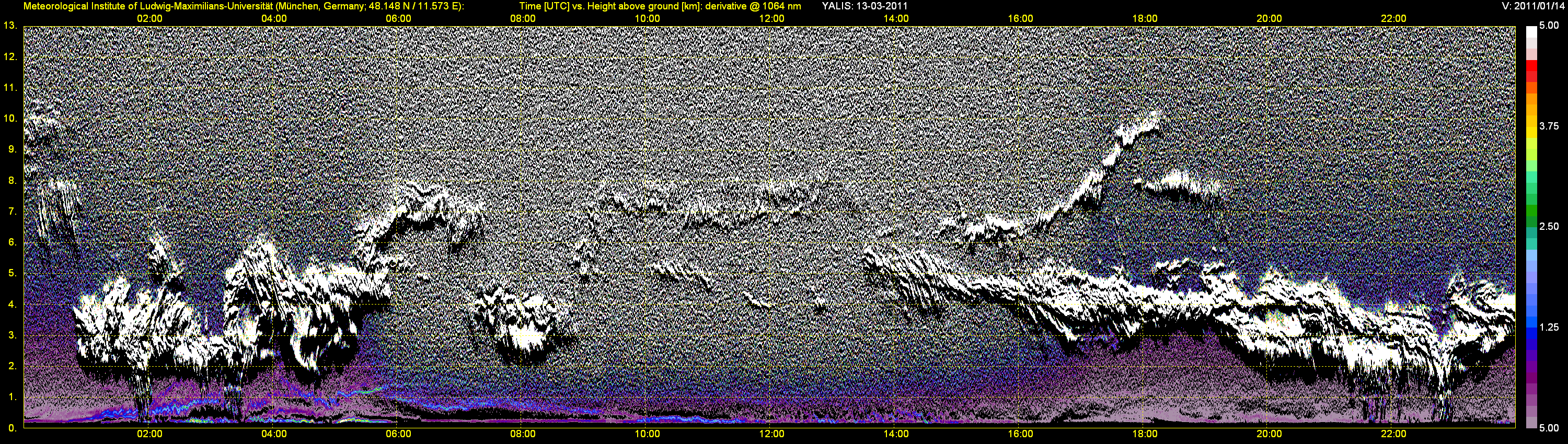This screenshot has width=1568, height=444.
Task: Click the 10:00 label on the top time axis
Action: pos(648,19)
